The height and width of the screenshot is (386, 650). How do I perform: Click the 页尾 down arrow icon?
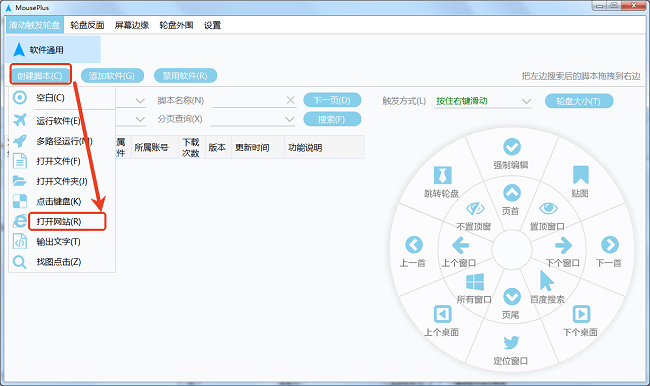click(x=512, y=297)
